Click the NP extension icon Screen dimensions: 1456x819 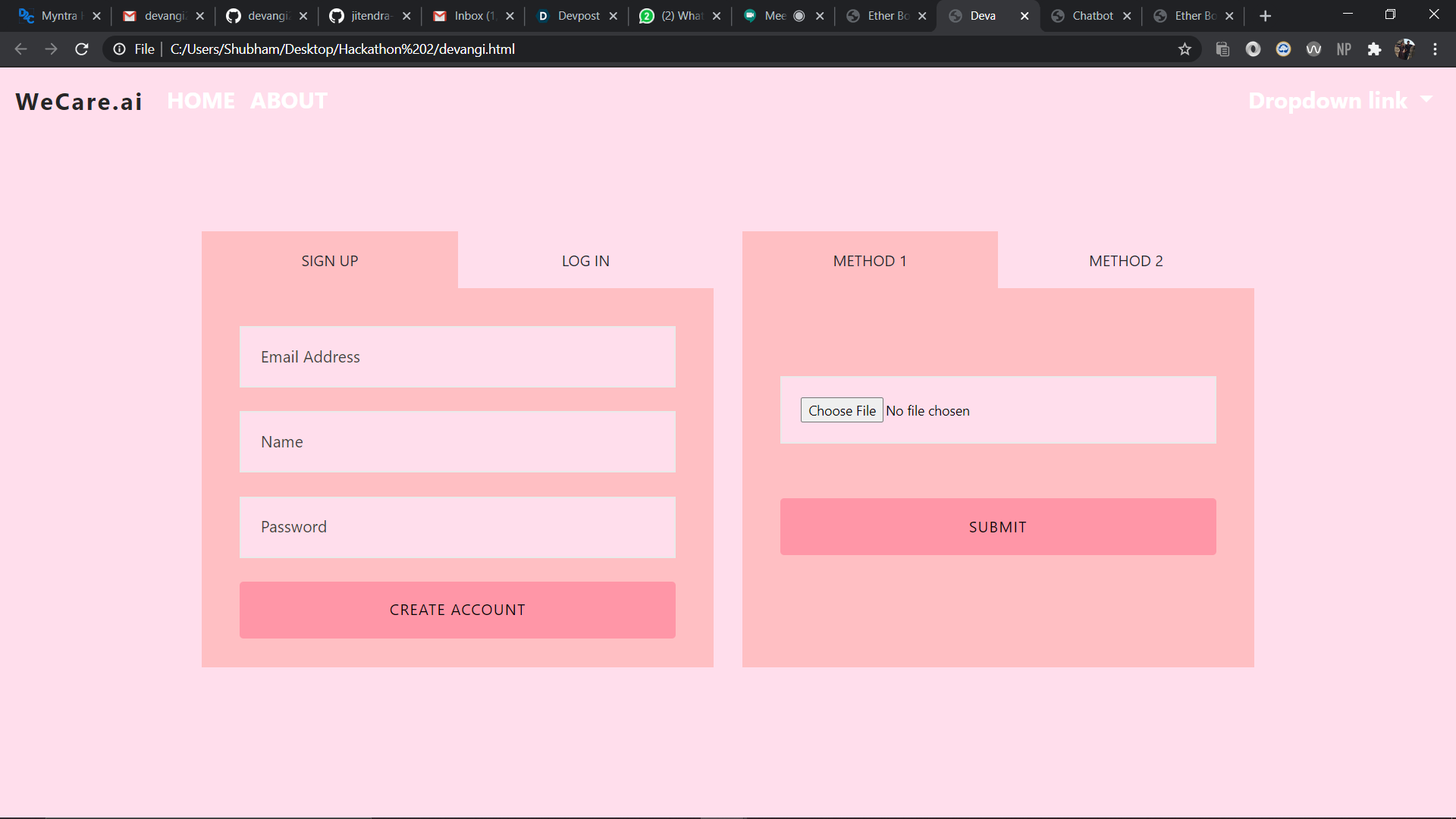tap(1344, 49)
